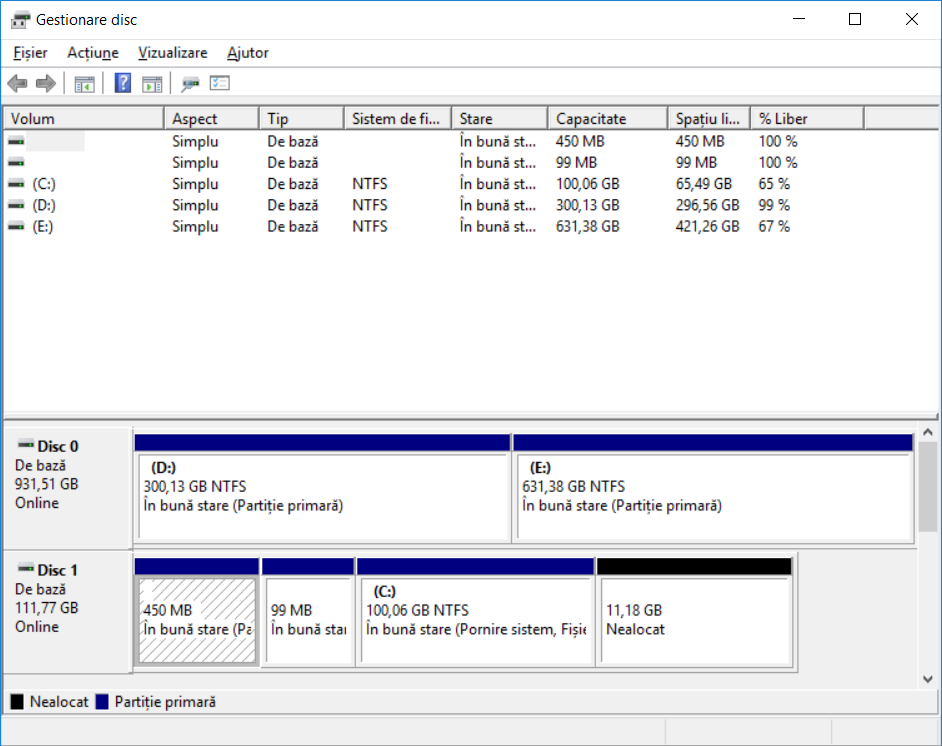942x746 pixels.
Task: Select the (D:) 300,13 GB partition block
Action: [x=323, y=488]
